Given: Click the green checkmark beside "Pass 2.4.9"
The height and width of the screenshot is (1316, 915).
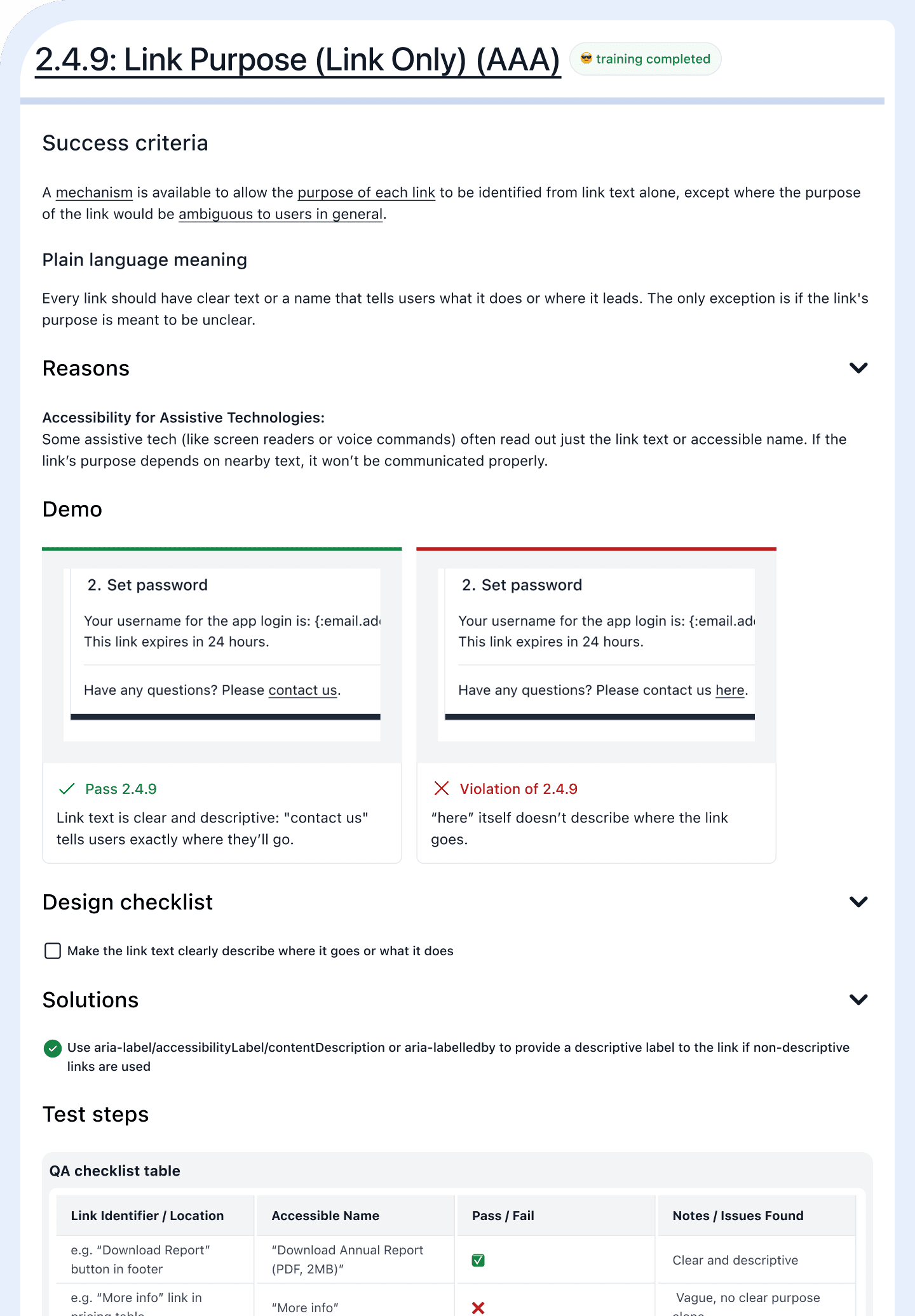Looking at the screenshot, I should [x=66, y=789].
